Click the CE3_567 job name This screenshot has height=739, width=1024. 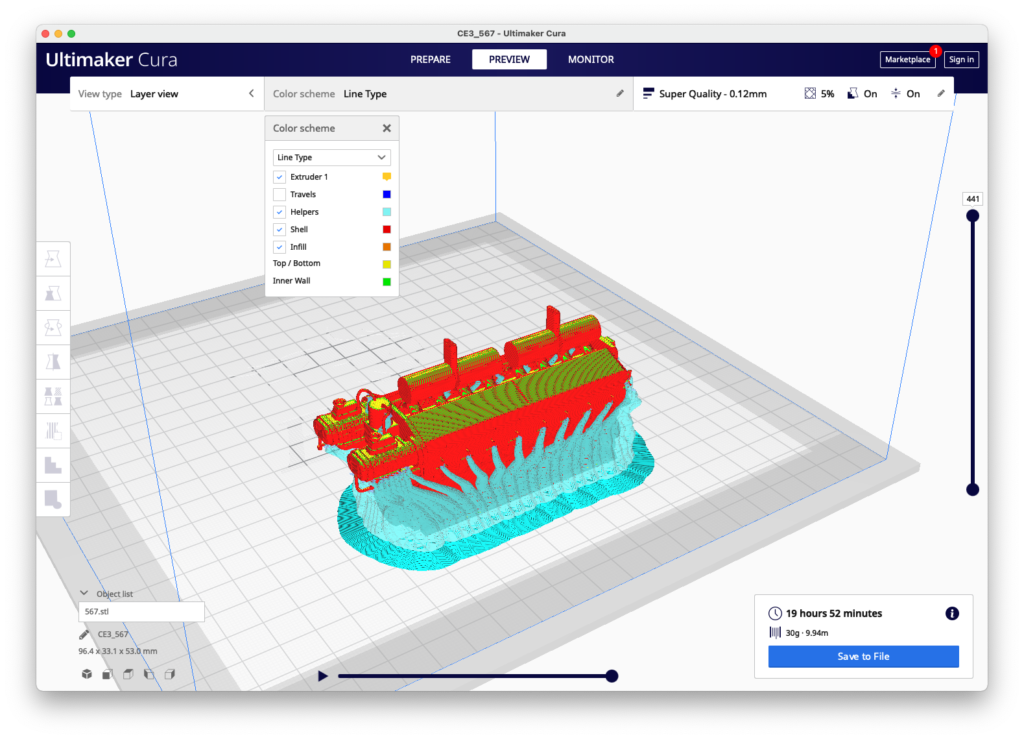click(x=113, y=634)
